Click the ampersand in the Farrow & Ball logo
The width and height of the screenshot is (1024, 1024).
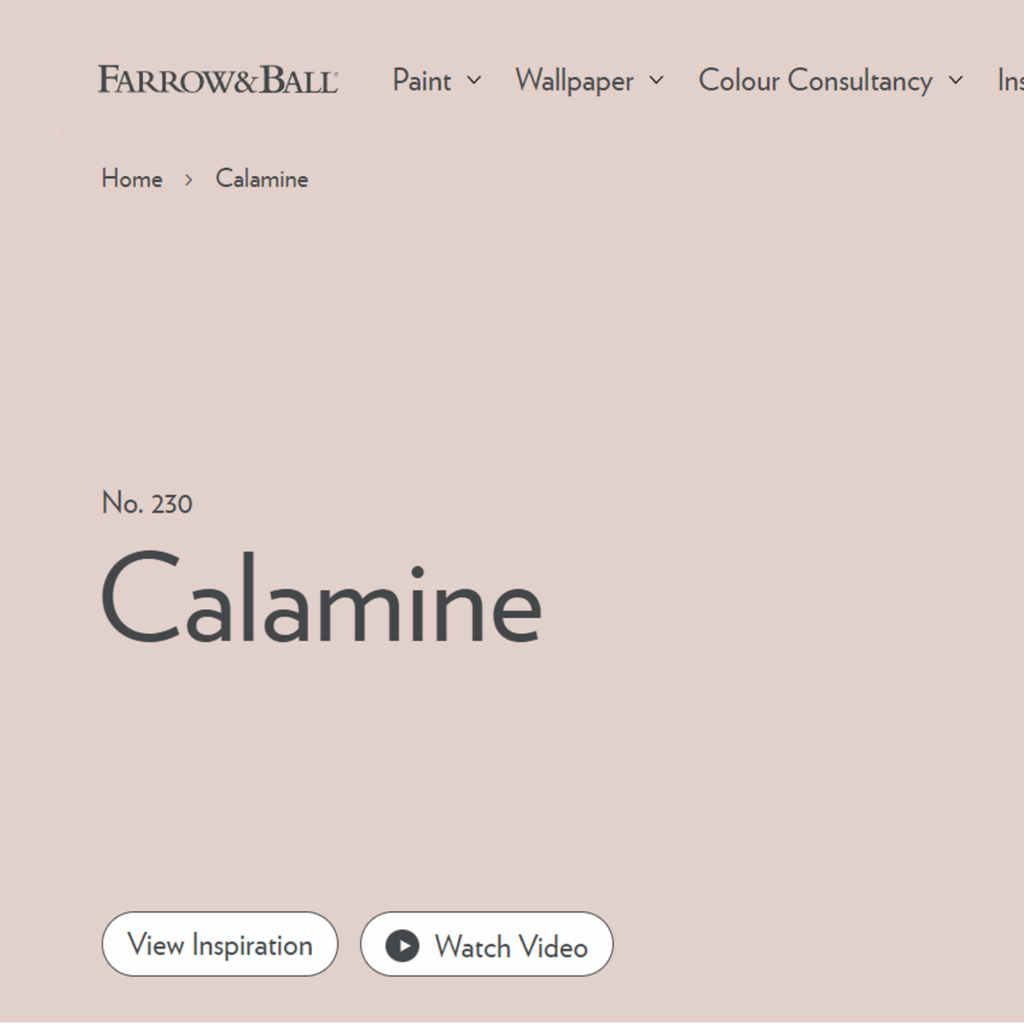pos(247,80)
